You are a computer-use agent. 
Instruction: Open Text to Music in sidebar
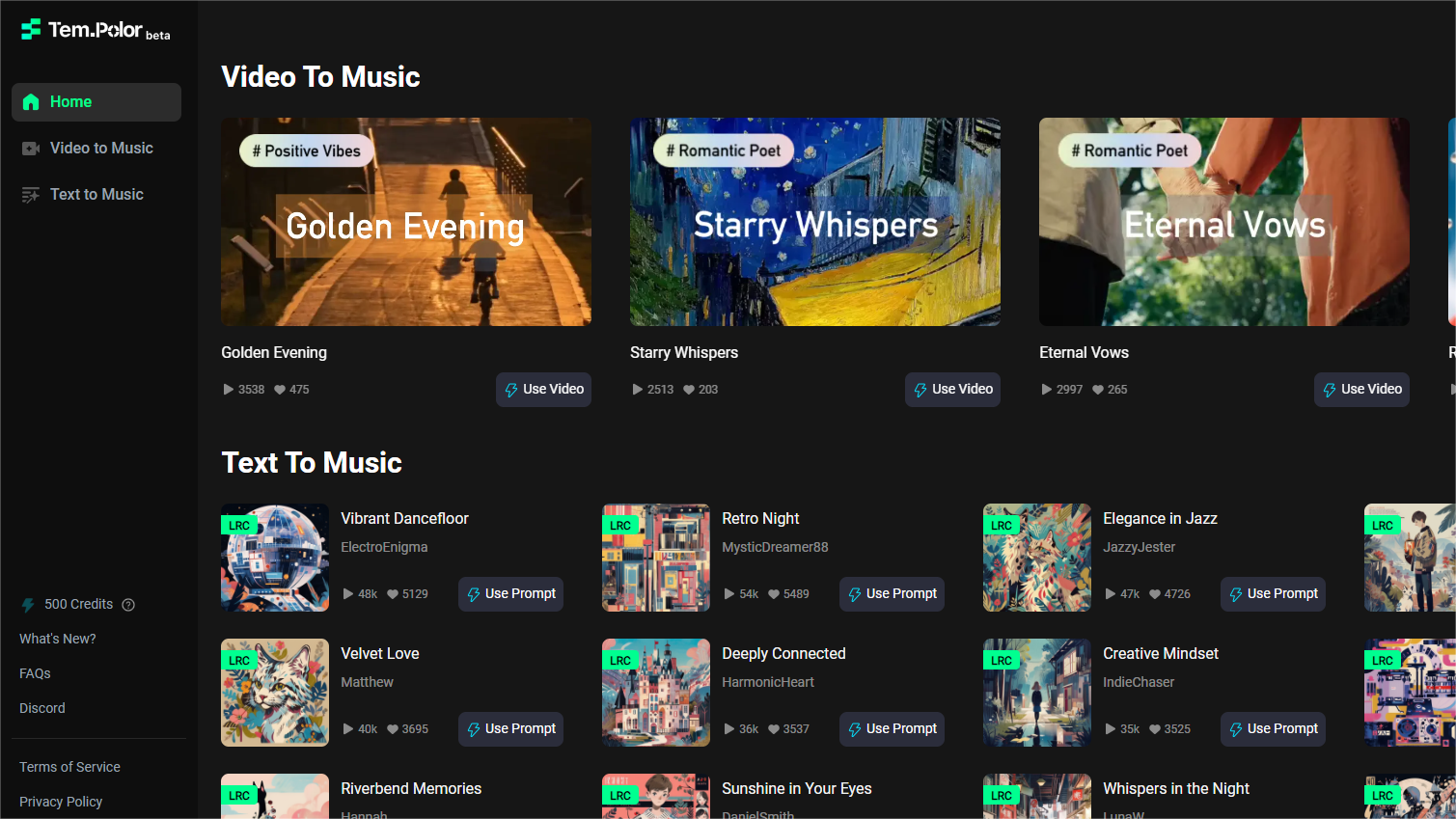click(96, 195)
